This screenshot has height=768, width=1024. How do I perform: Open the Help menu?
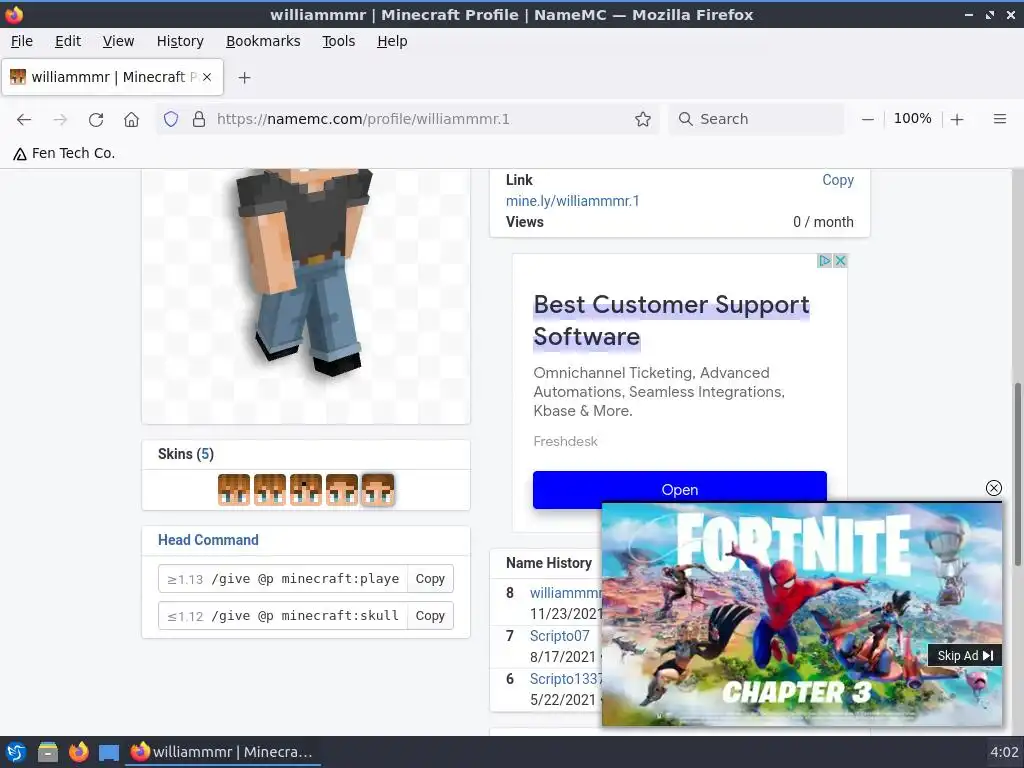pos(392,41)
